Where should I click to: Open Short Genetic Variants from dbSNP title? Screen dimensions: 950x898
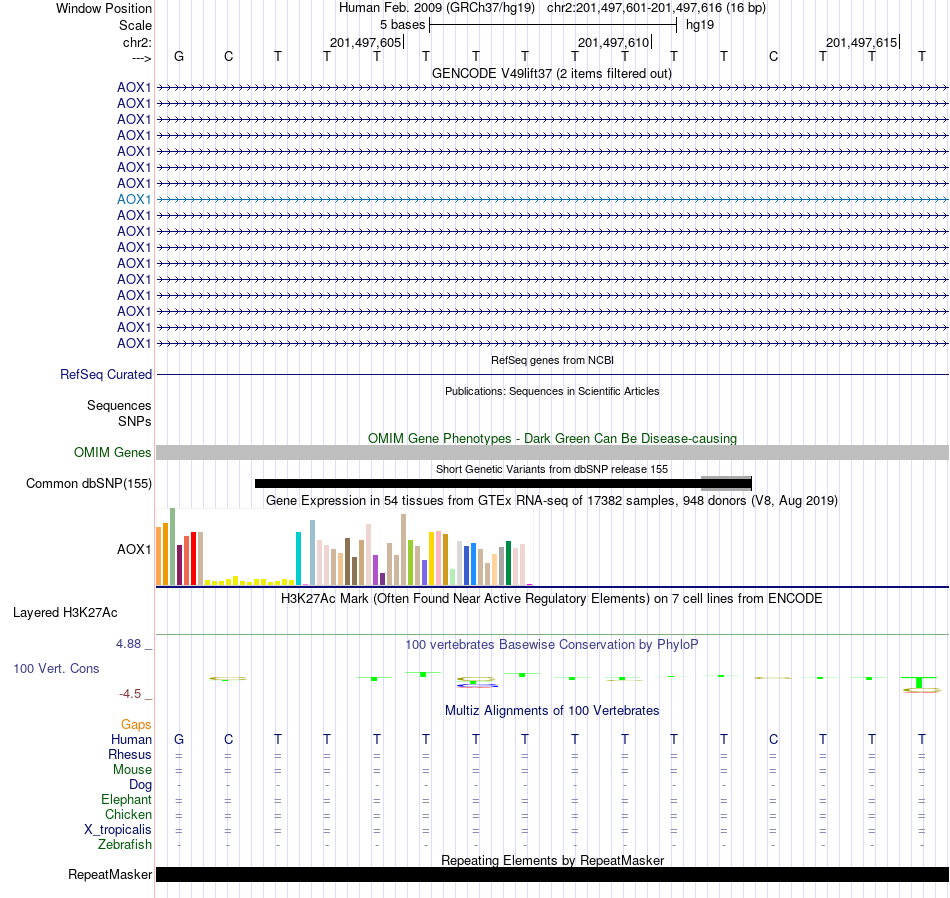552,469
